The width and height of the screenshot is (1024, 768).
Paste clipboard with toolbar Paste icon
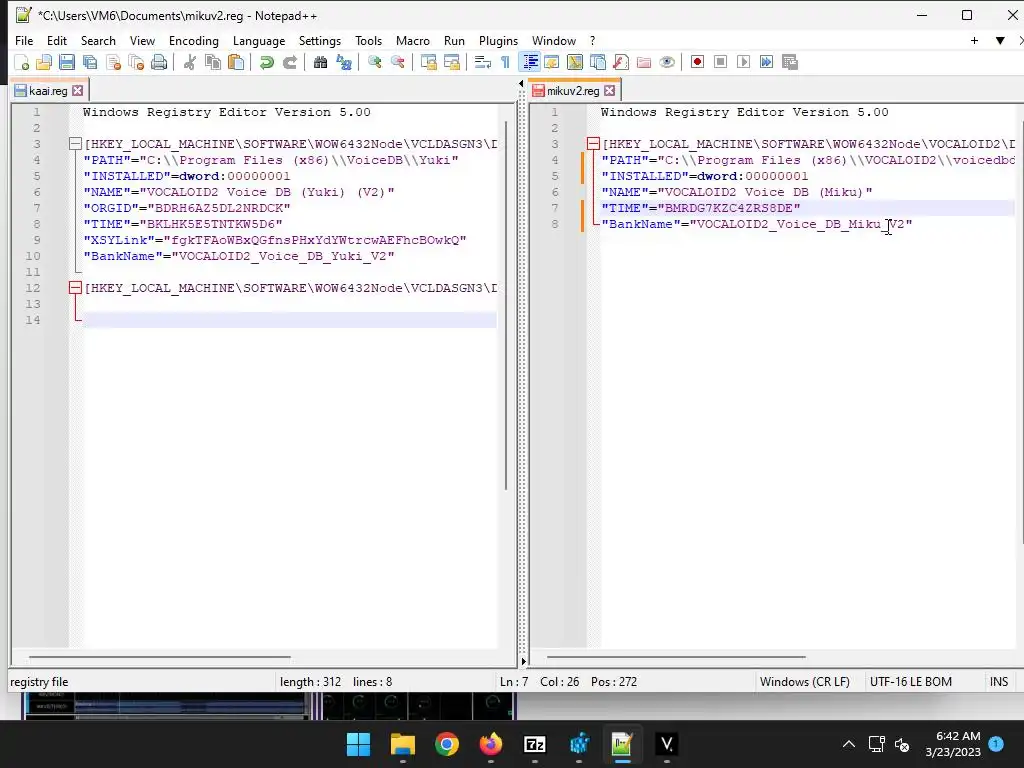pyautogui.click(x=236, y=62)
